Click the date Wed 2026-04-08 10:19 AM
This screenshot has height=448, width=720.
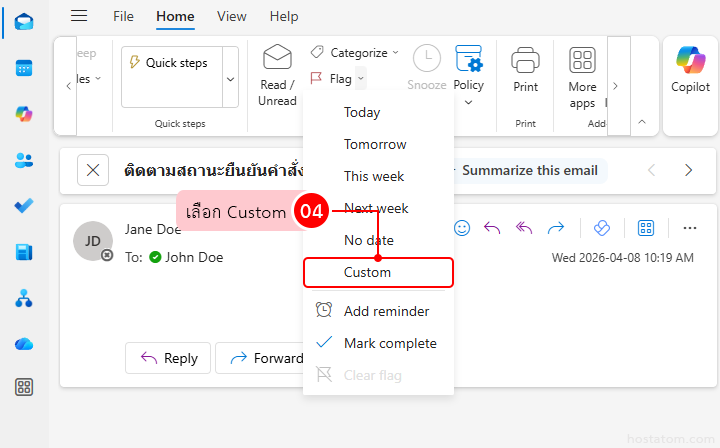(x=623, y=258)
